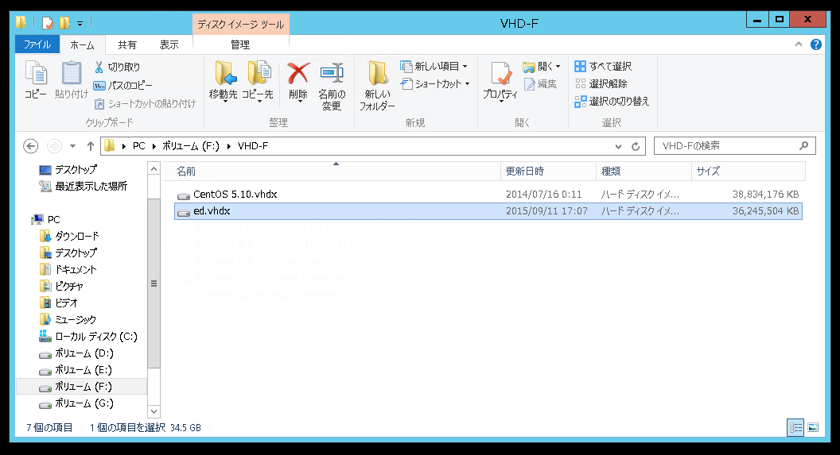The width and height of the screenshot is (840, 455).
Task: Click Select none (選択解除)
Action: [x=601, y=84]
